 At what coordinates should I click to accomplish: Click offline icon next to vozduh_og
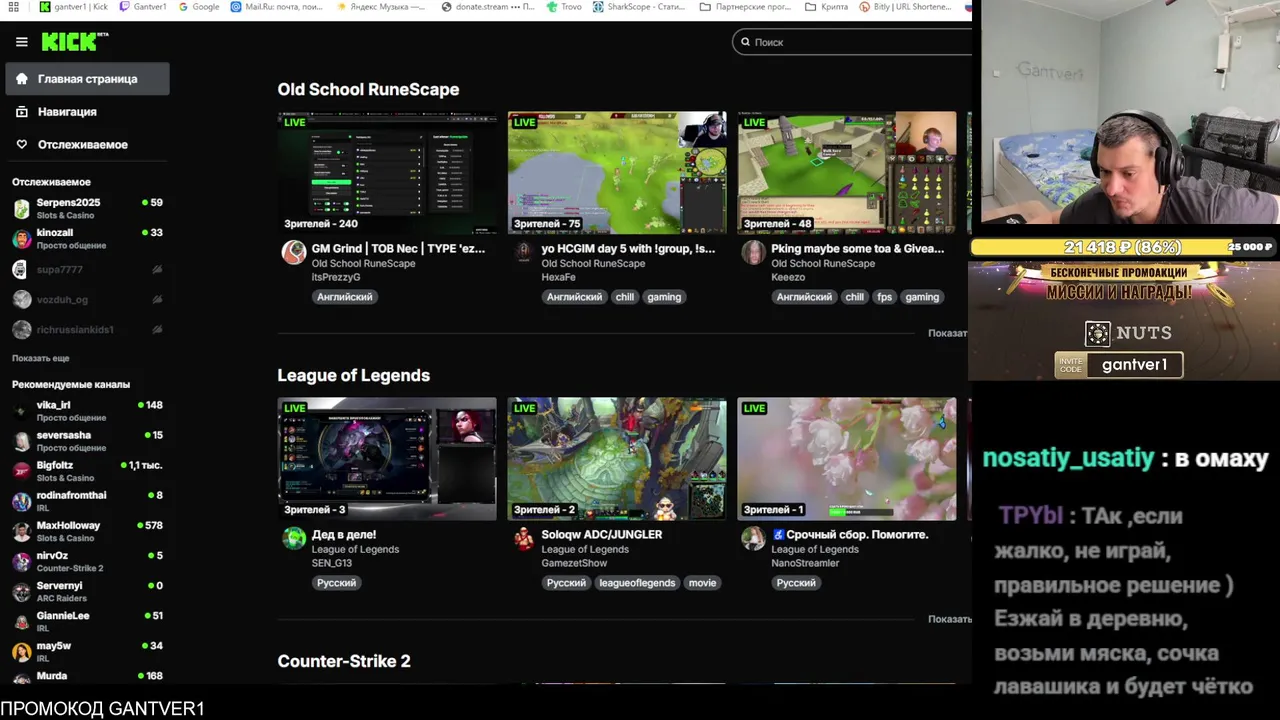157,300
